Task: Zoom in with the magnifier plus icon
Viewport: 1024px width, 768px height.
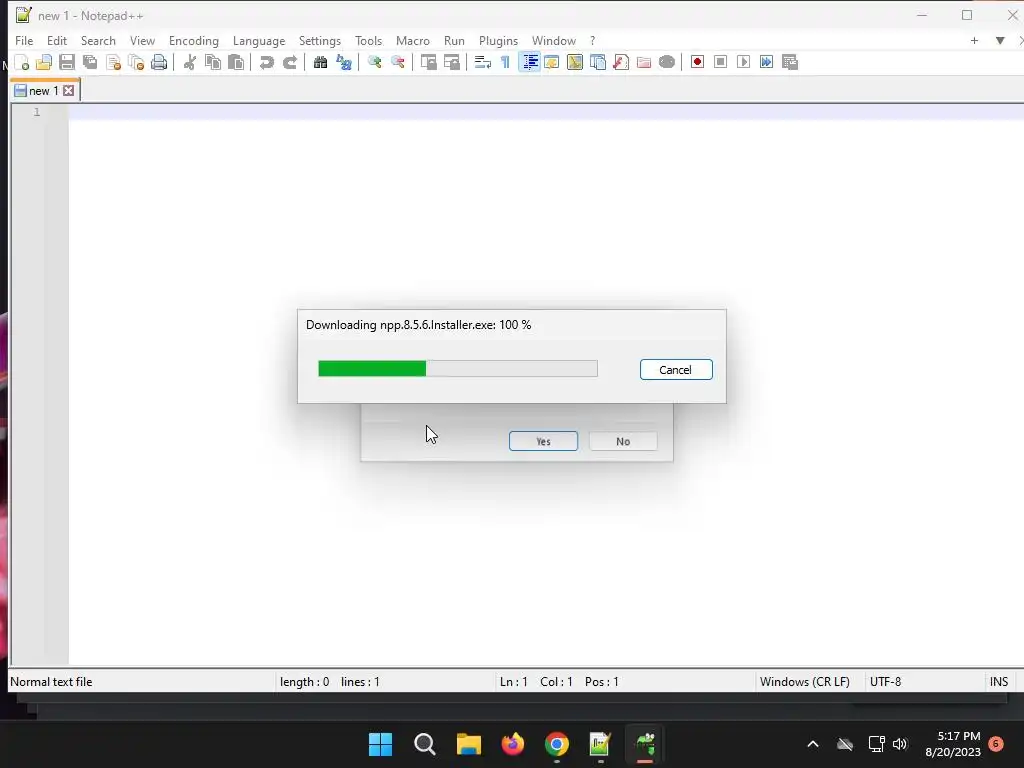Action: point(374,63)
